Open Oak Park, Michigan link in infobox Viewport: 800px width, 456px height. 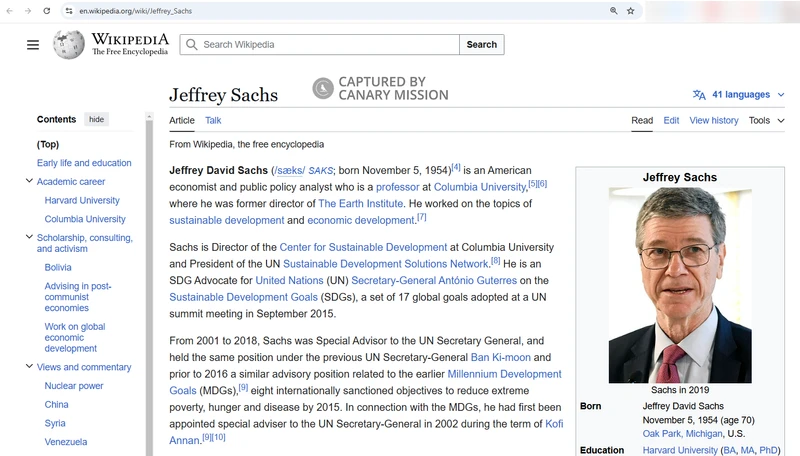coord(683,434)
